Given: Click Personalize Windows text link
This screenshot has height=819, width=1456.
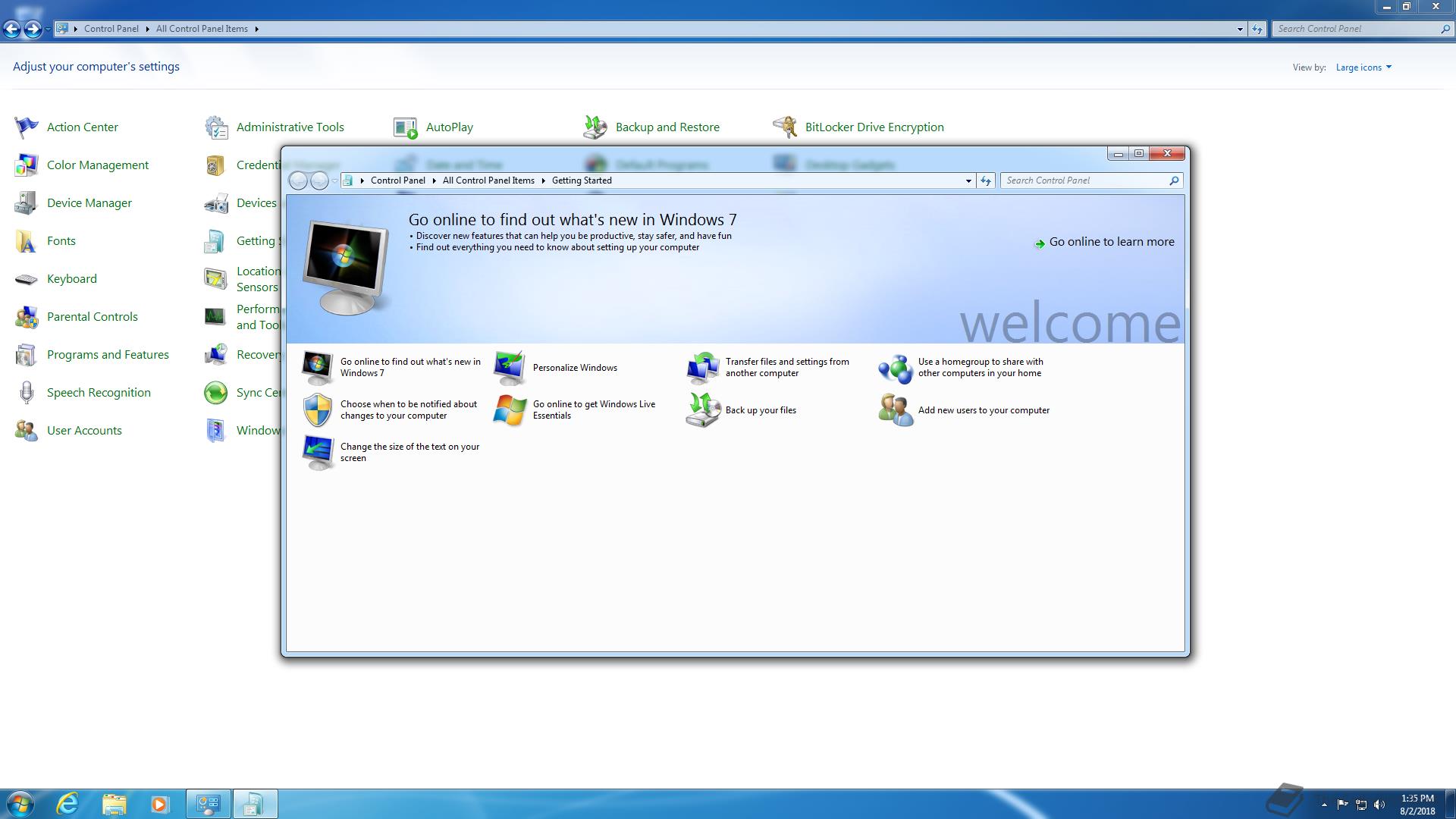Looking at the screenshot, I should point(575,368).
